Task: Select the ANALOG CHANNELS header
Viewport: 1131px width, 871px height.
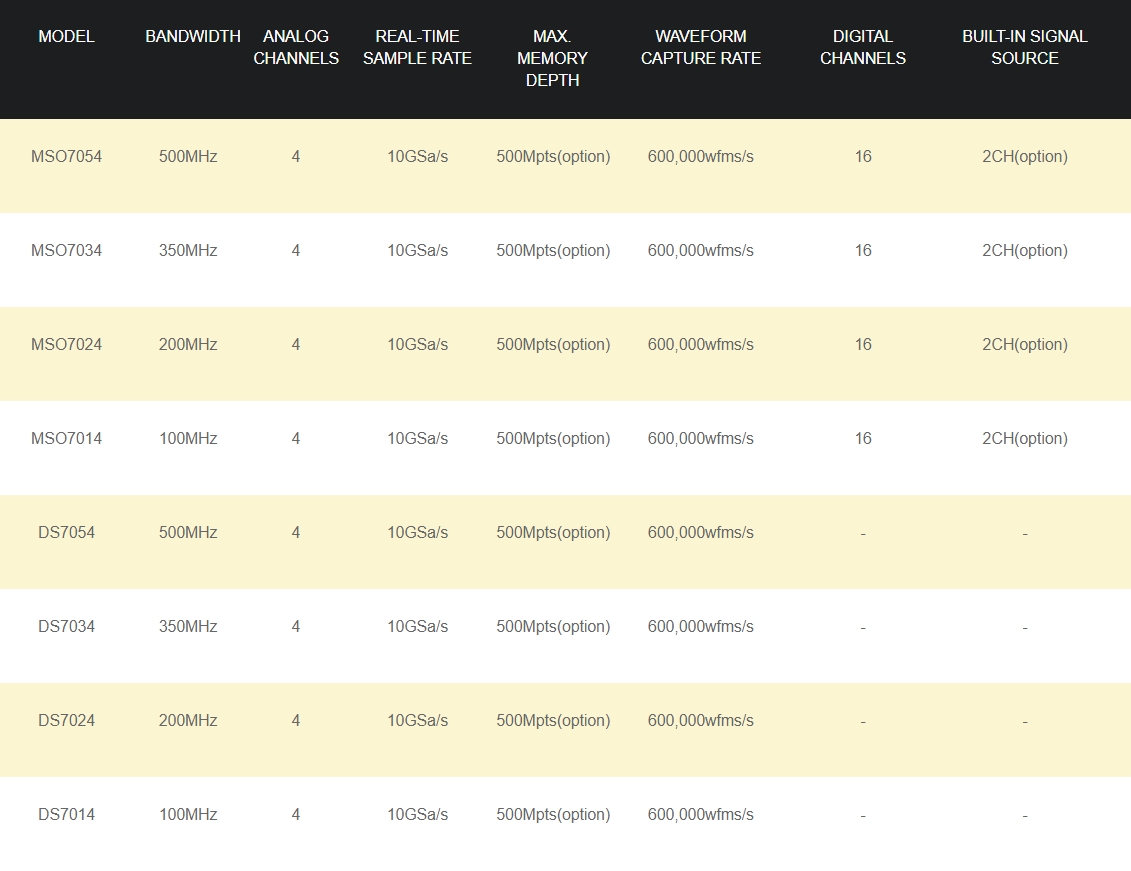Action: (x=296, y=47)
